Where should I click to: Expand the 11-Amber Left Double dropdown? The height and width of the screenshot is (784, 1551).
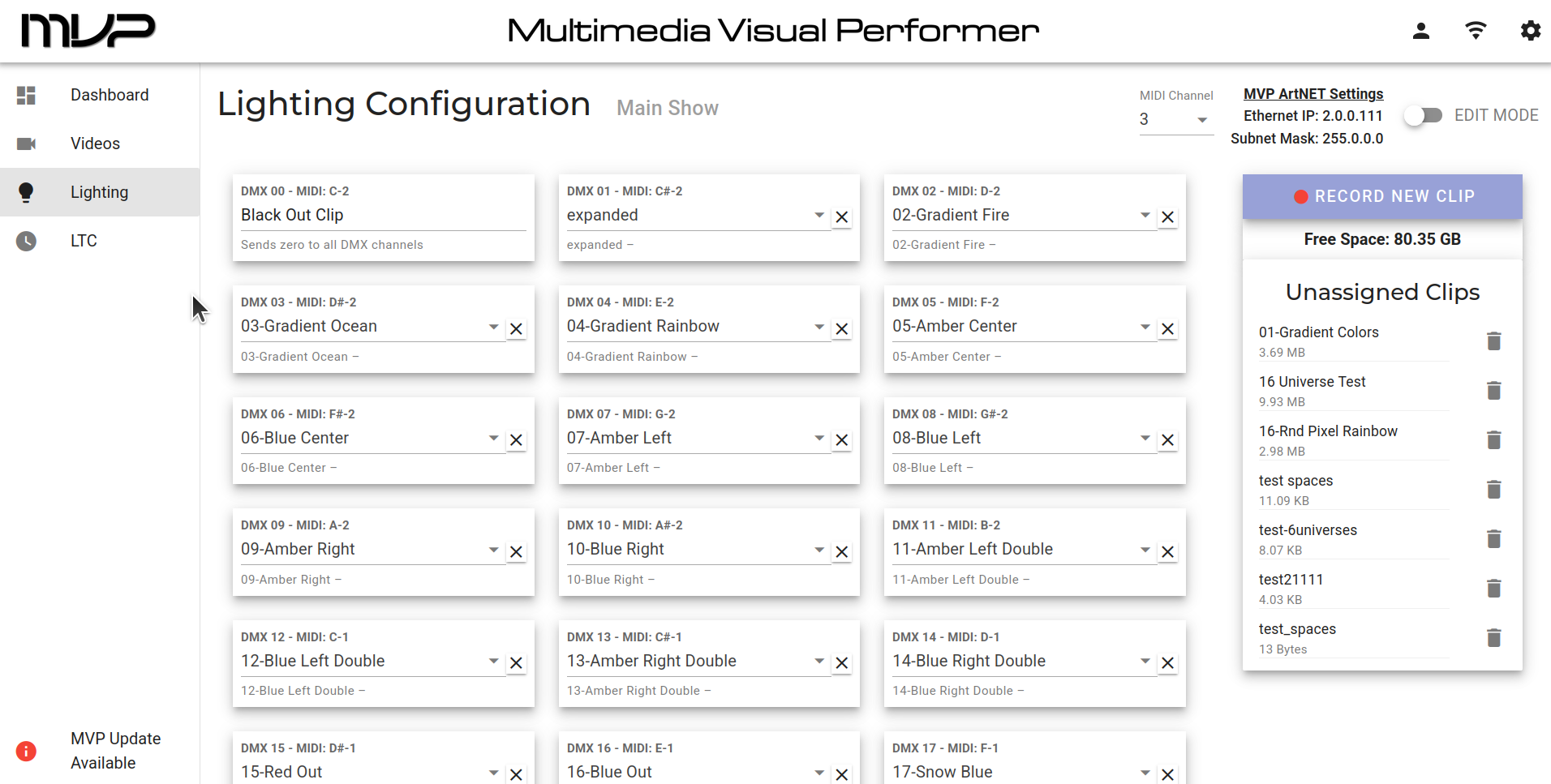pyautogui.click(x=1145, y=550)
